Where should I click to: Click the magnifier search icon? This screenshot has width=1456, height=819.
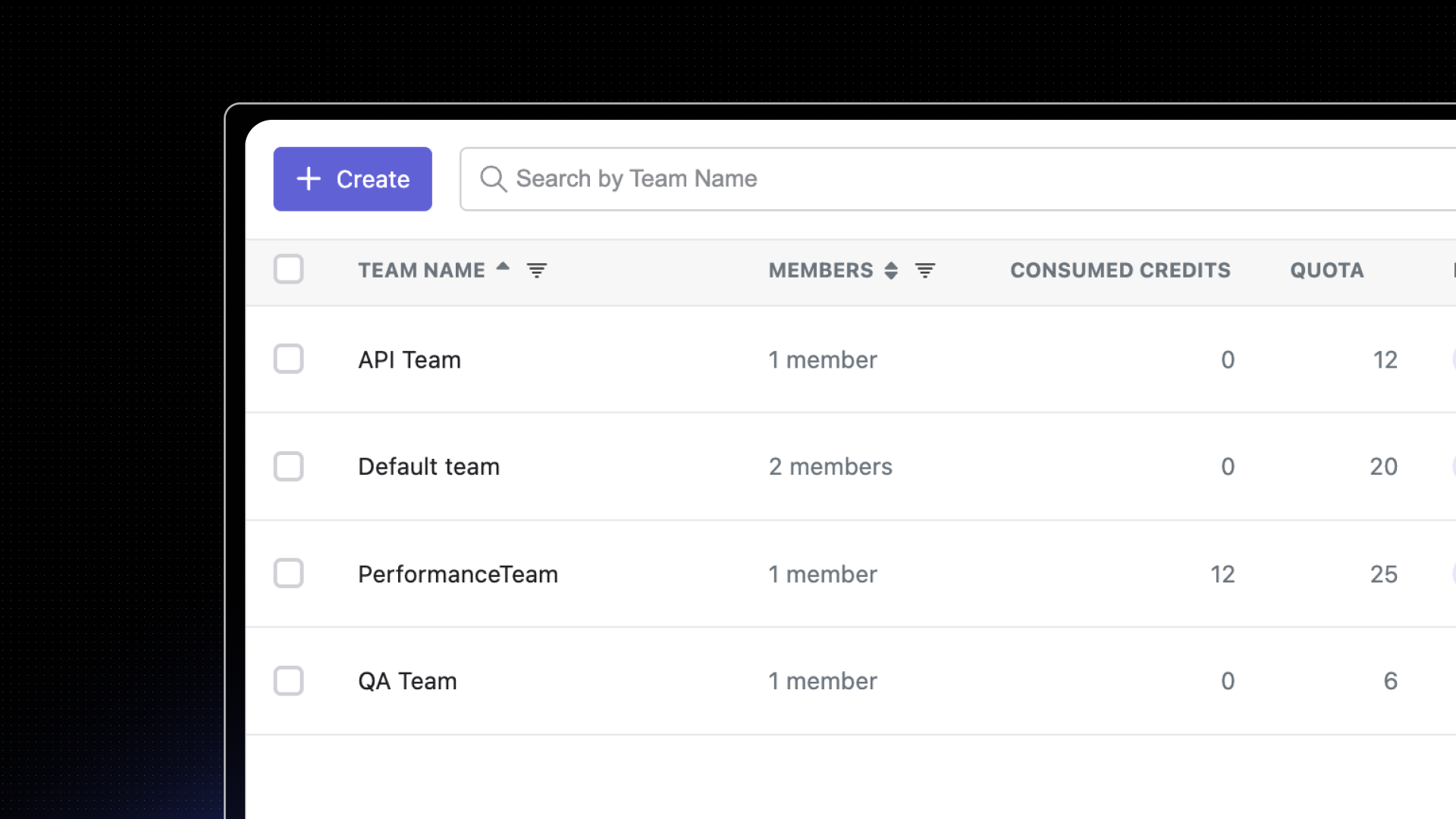[493, 179]
